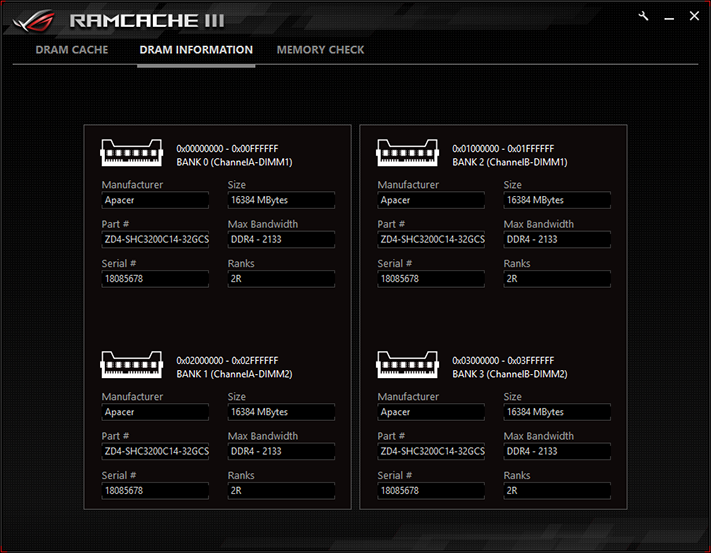The width and height of the screenshot is (711, 553).
Task: Click the BANK 1 memory module icon
Action: [x=131, y=364]
